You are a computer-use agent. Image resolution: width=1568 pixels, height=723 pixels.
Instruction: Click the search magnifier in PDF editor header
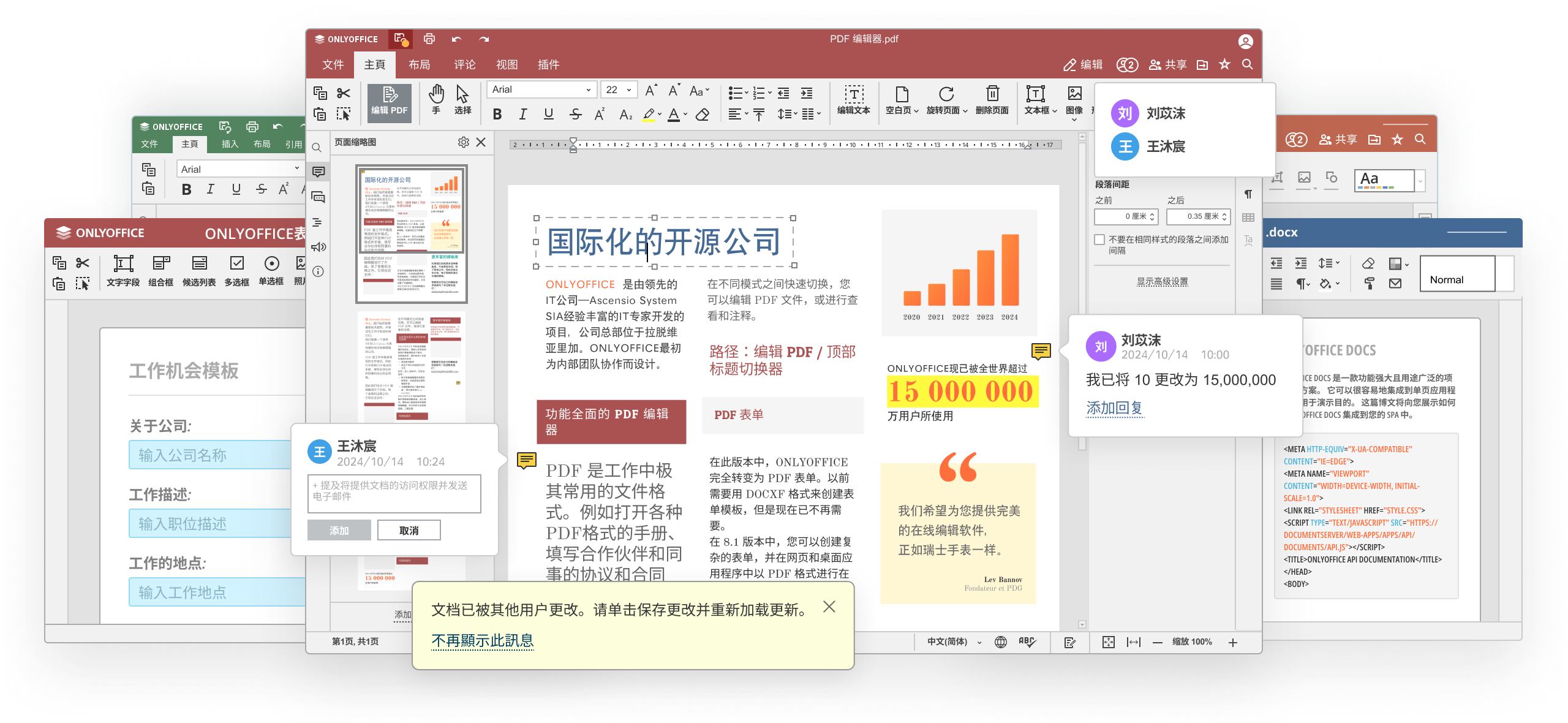click(x=1247, y=64)
